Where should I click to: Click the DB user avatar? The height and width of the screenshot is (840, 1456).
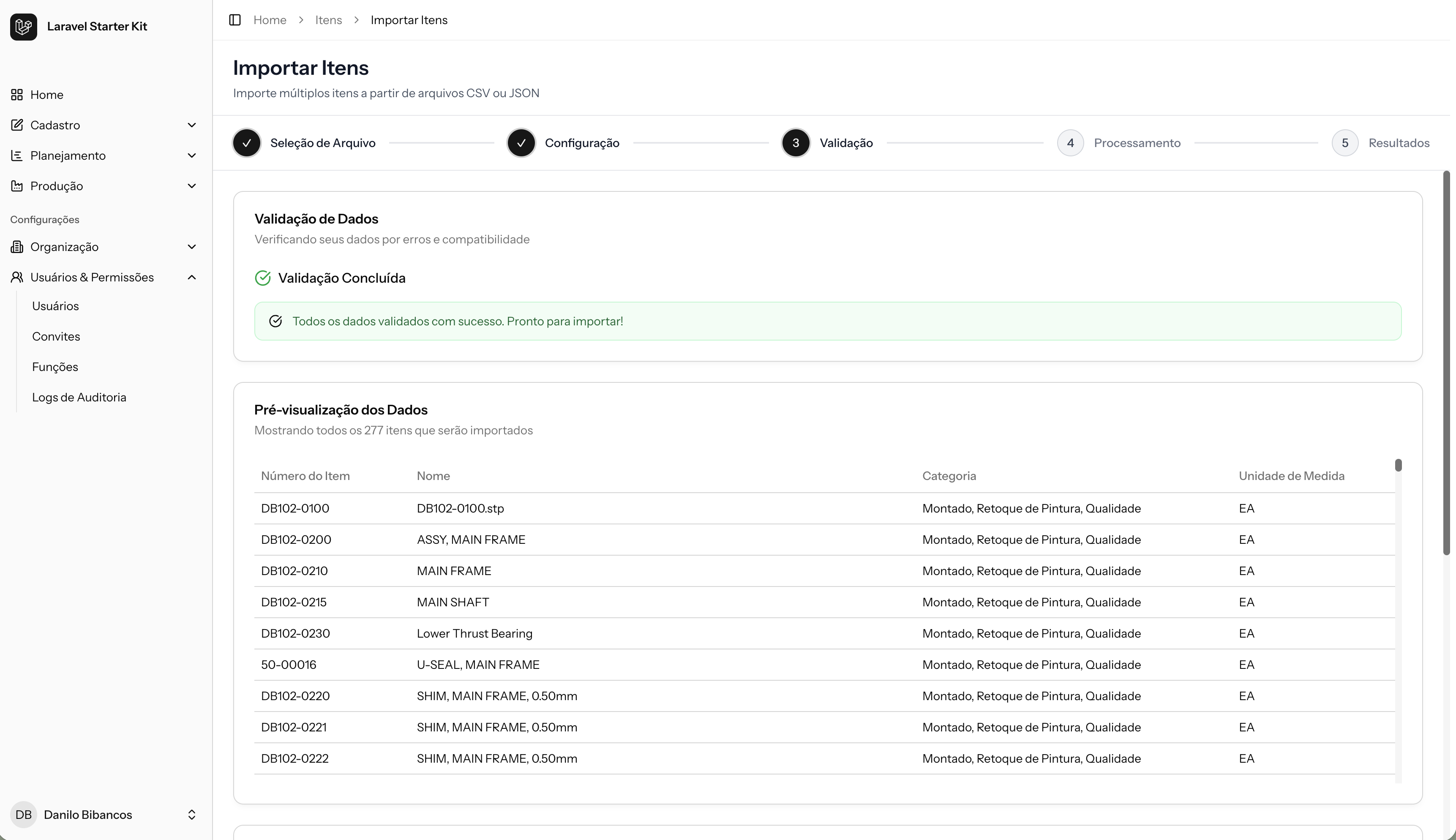[x=24, y=815]
